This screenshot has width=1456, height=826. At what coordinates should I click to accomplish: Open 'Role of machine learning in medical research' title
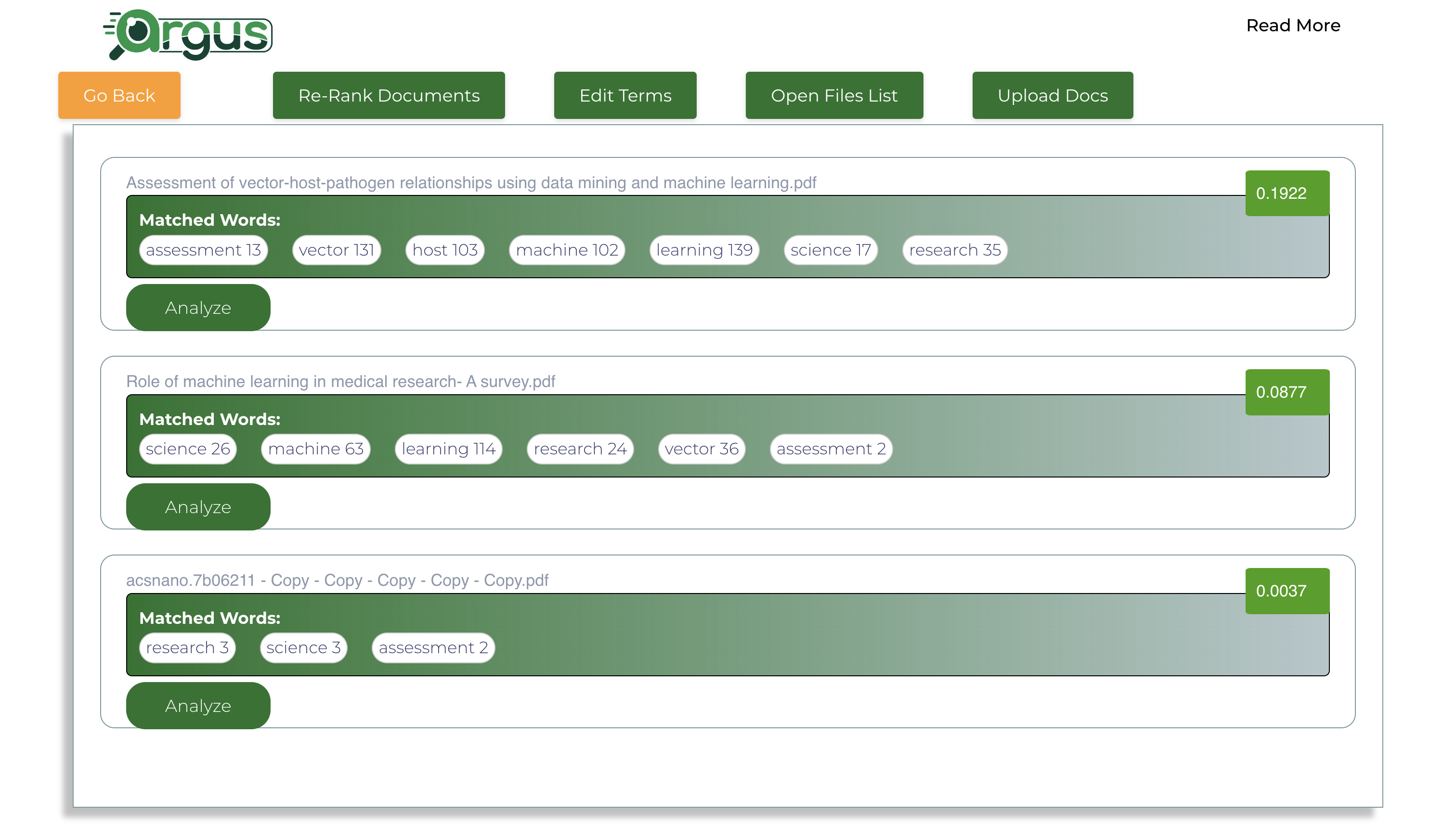point(340,381)
